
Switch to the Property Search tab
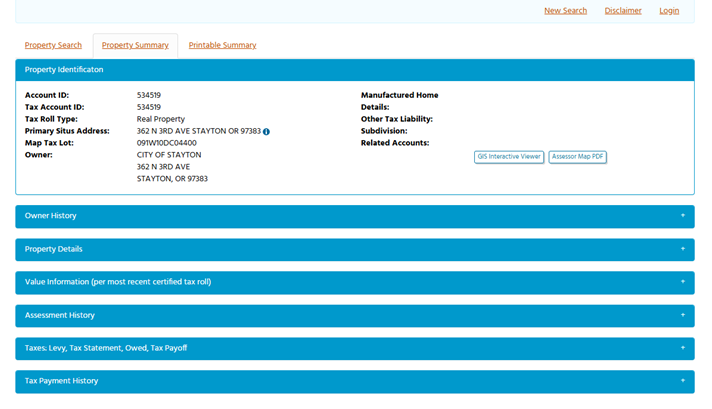53,45
